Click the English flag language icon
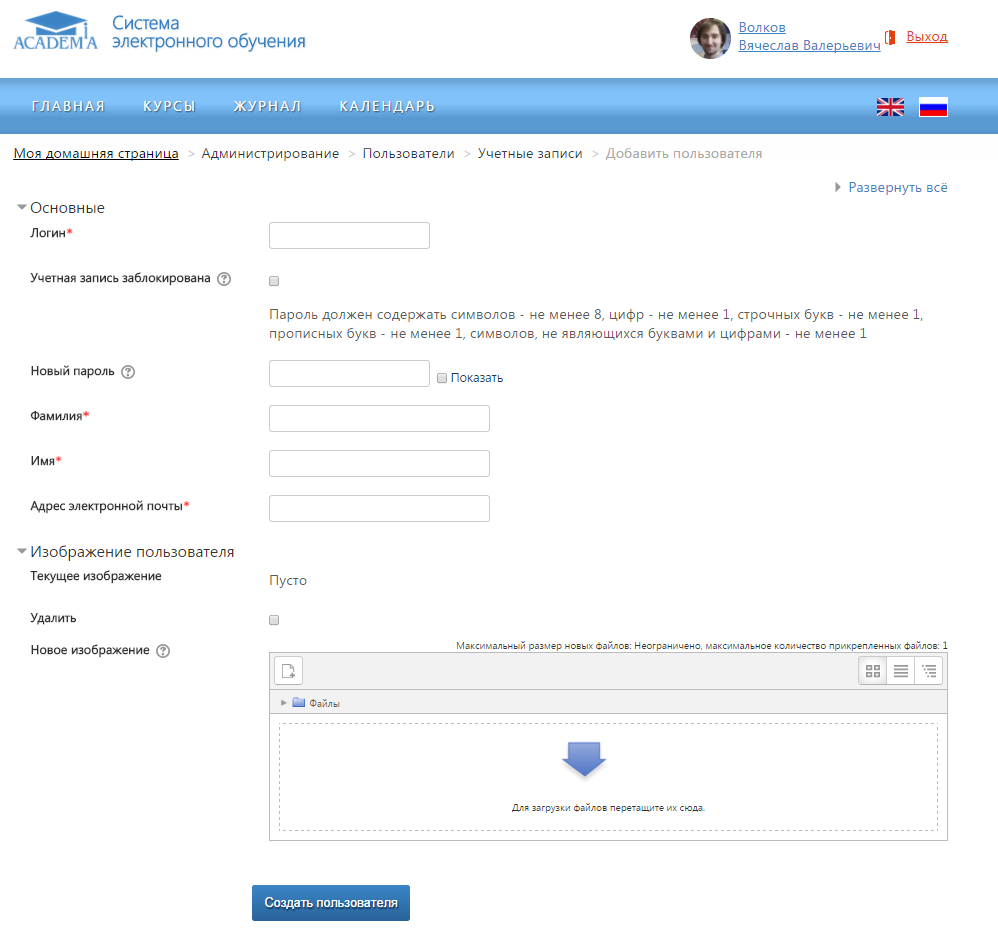The image size is (998, 929). click(890, 107)
